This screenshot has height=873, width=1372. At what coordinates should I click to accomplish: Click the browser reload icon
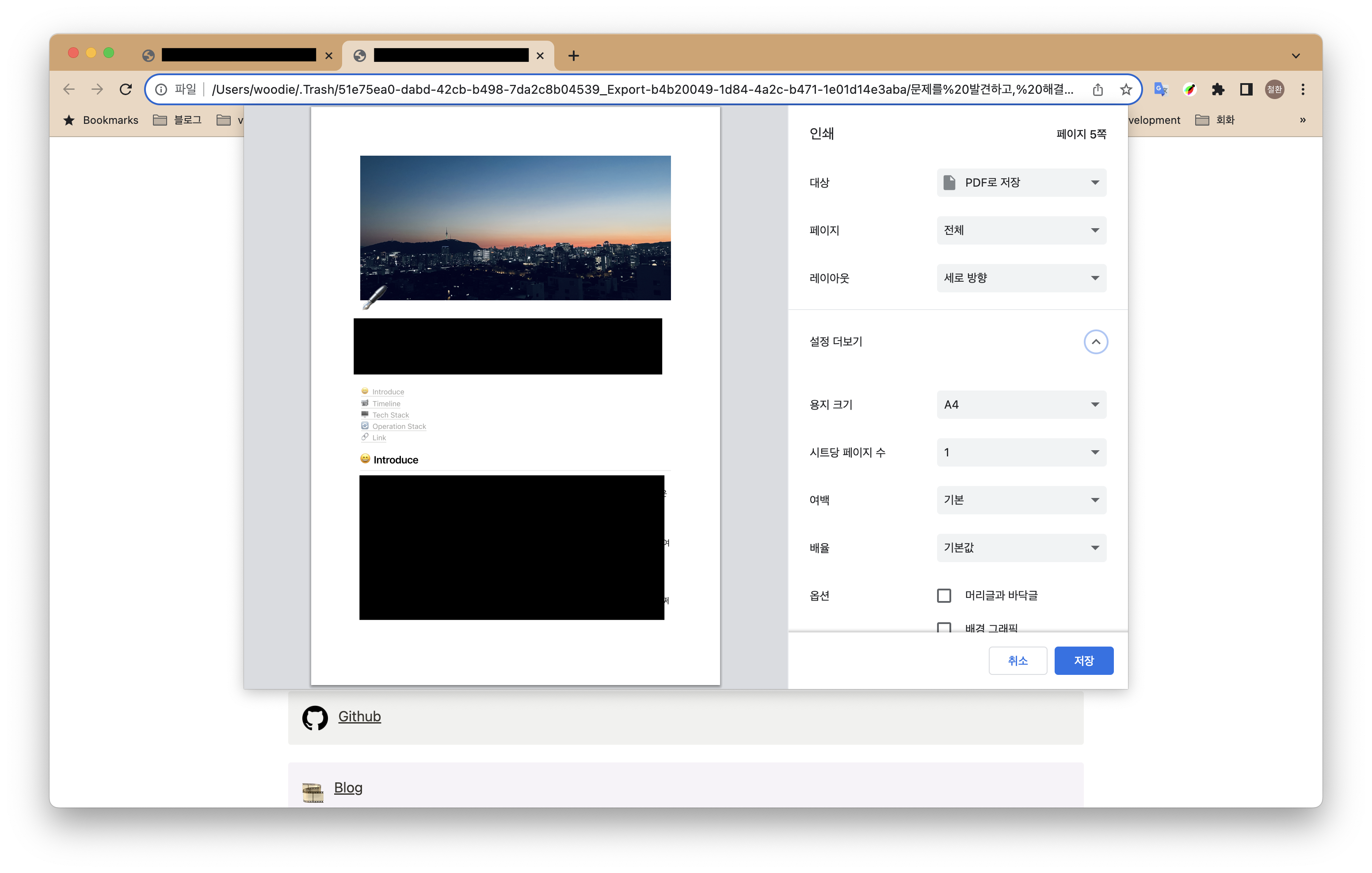(x=126, y=89)
